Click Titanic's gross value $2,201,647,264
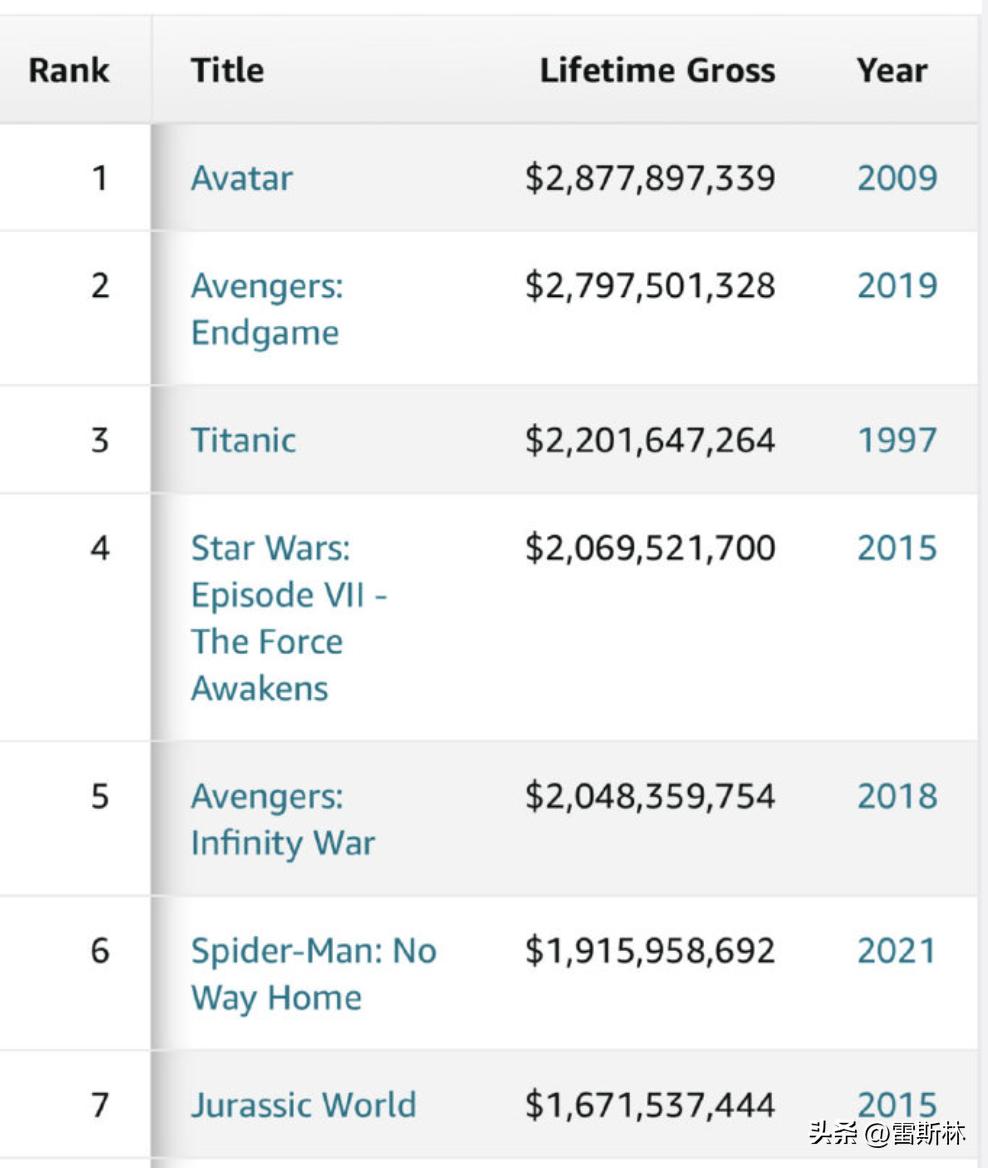988x1168 pixels. coord(650,440)
